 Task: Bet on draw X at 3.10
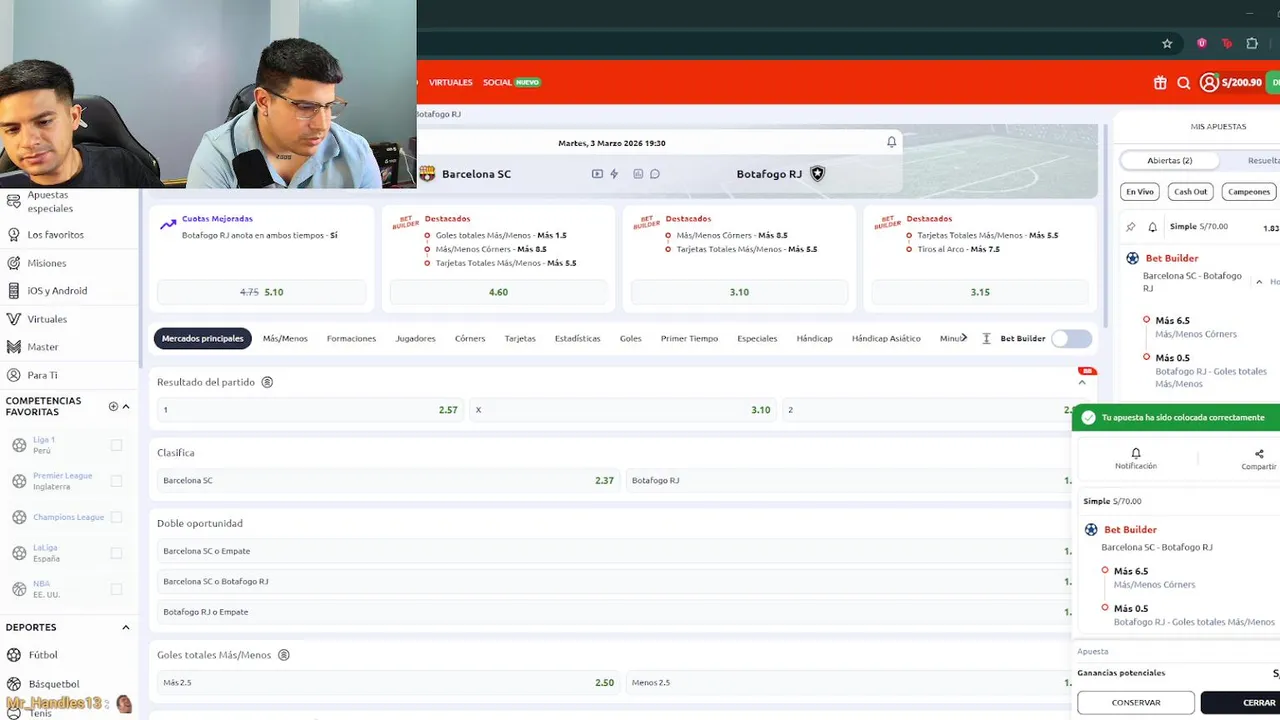point(623,410)
